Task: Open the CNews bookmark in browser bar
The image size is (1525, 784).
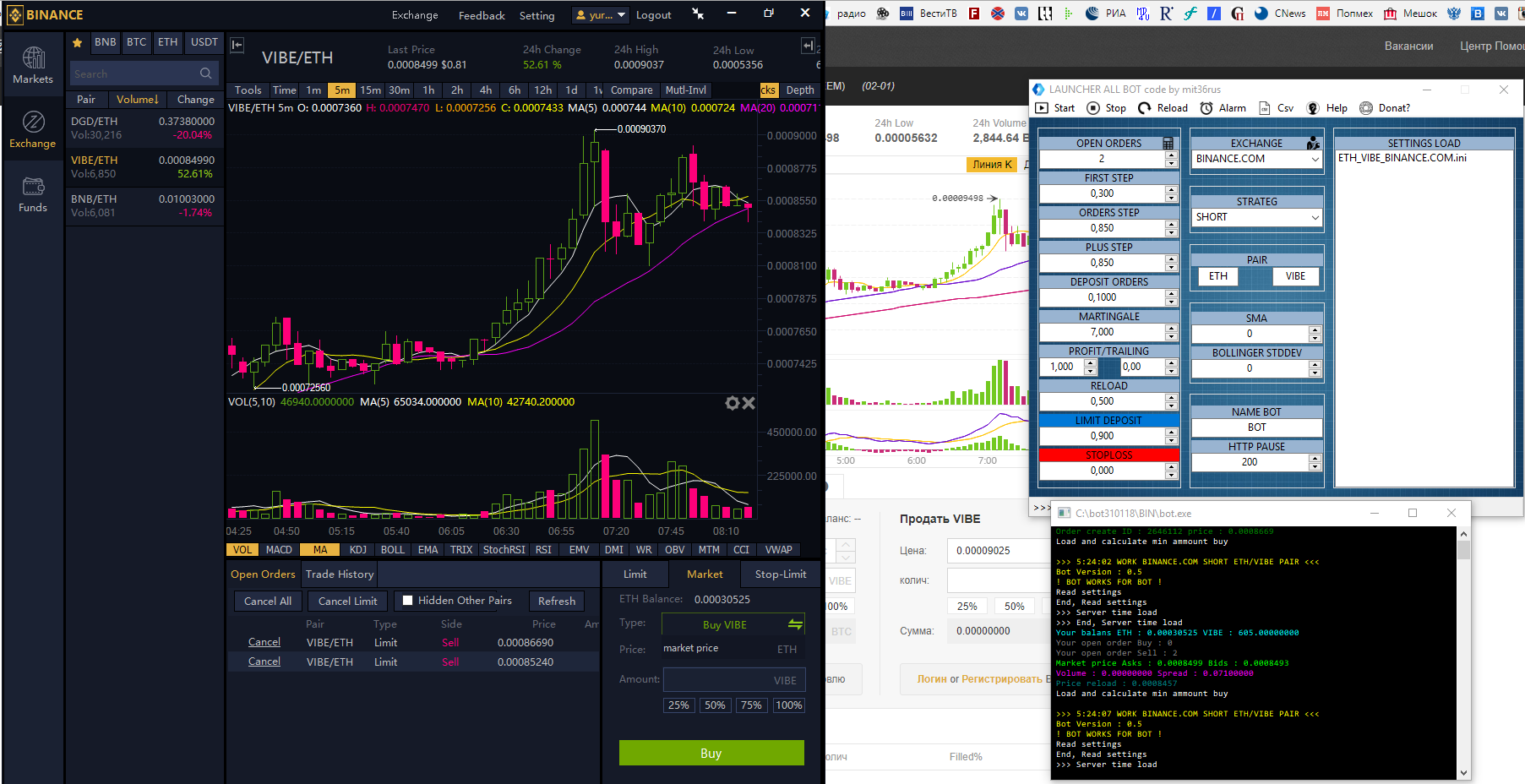Action: click(x=1279, y=14)
